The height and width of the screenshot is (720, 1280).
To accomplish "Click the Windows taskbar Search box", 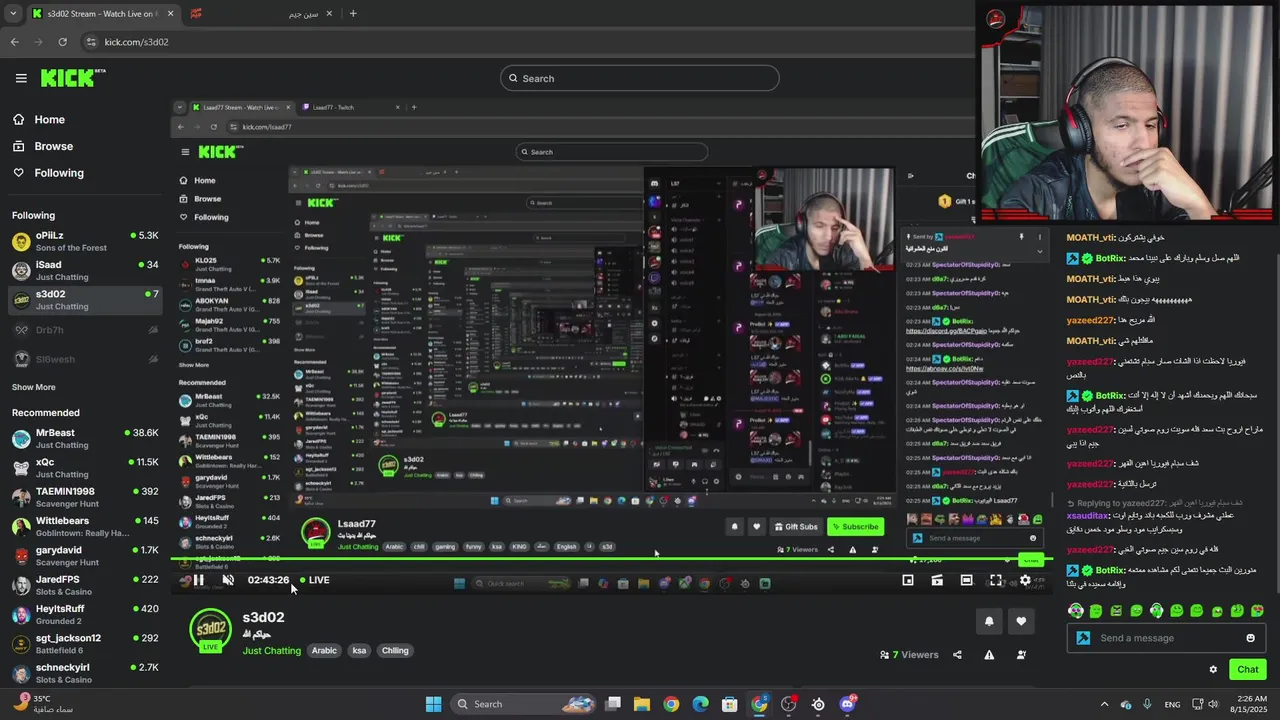I will [x=526, y=704].
